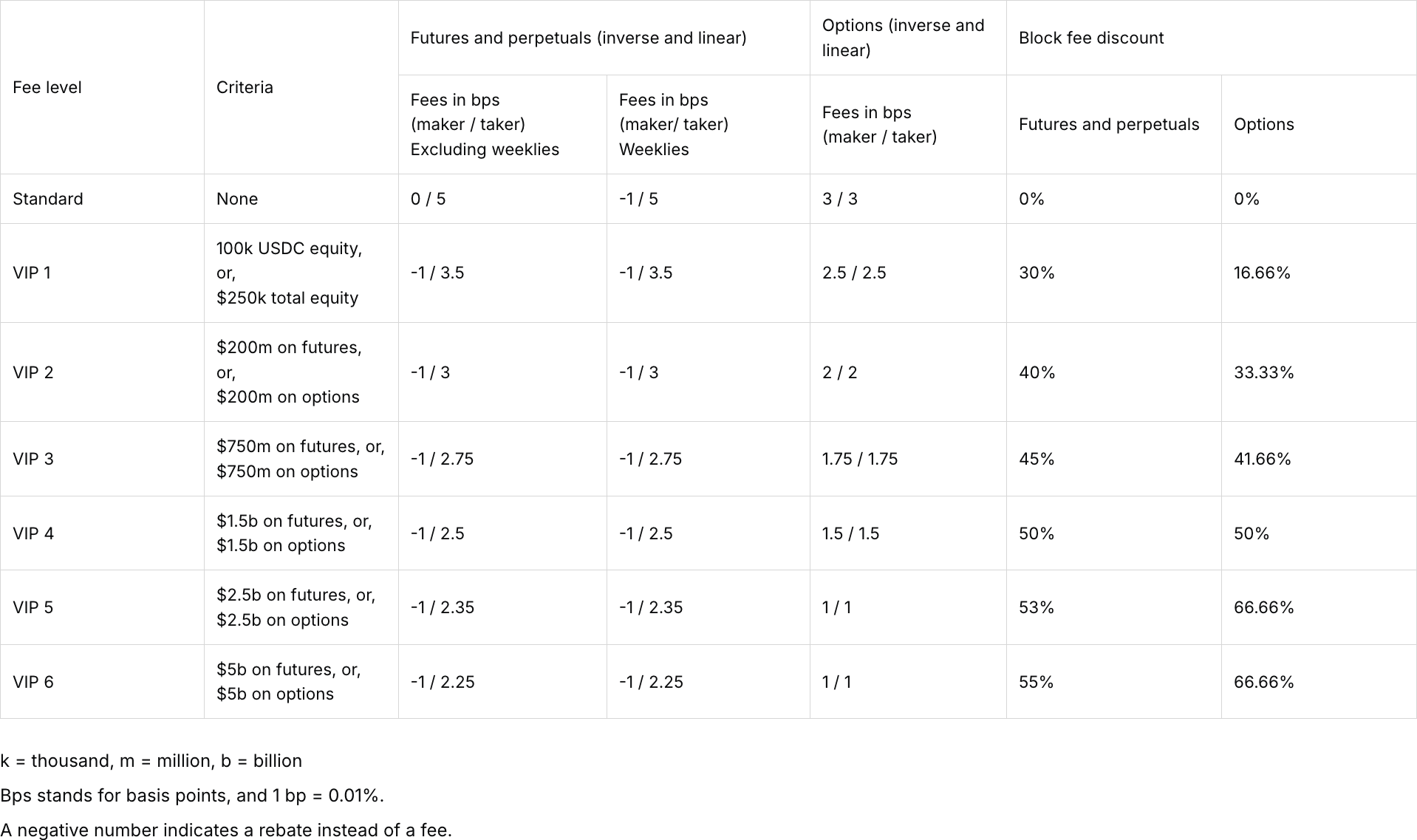Click the "Fee level" column header
1417x840 pixels.
click(x=47, y=87)
